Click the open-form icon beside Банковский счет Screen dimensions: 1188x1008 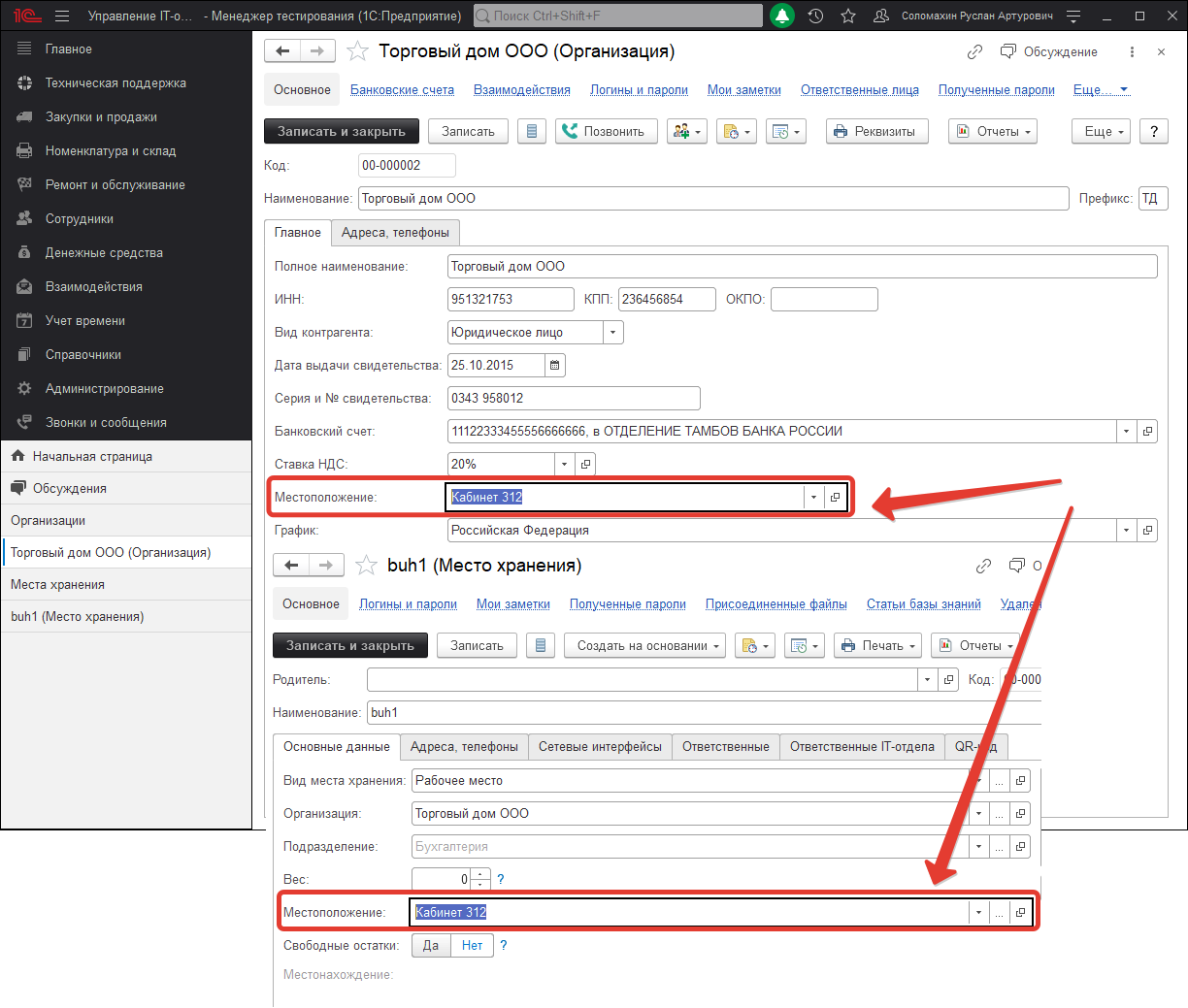click(x=1147, y=432)
